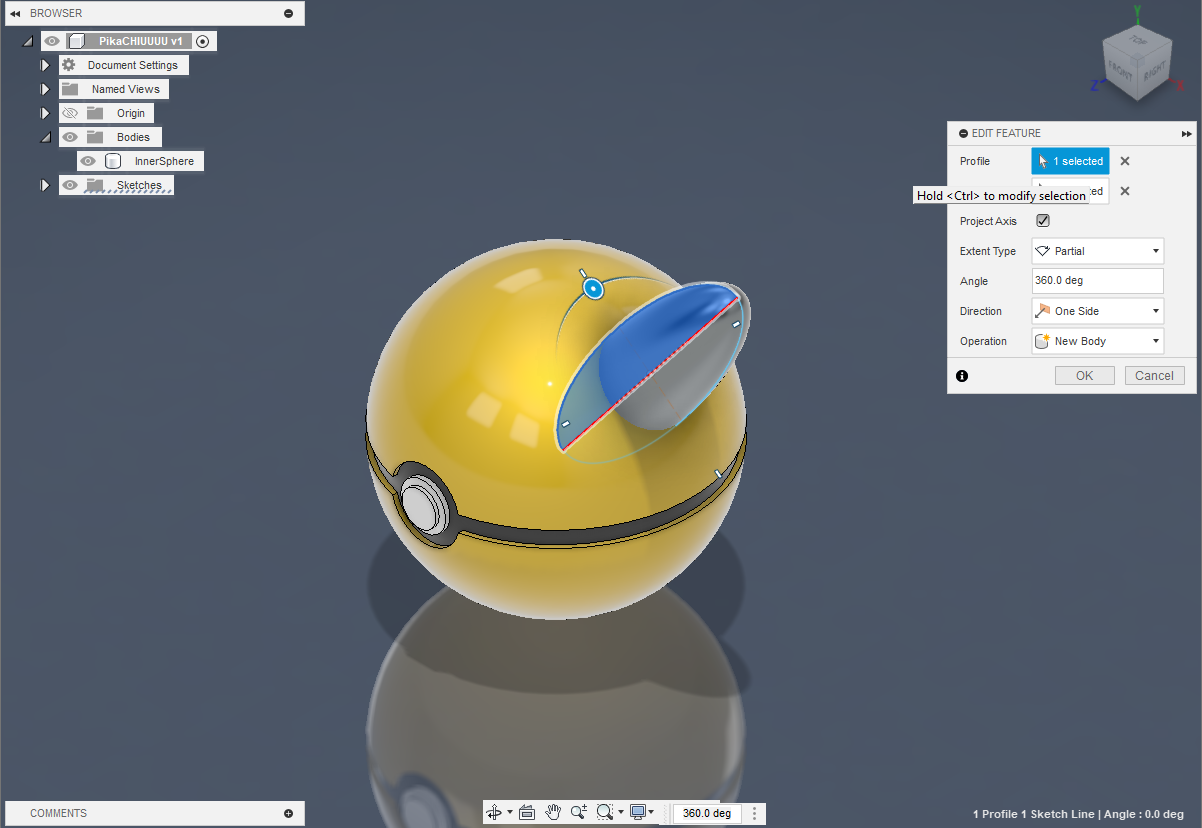Hide the Bodies folder
Image resolution: width=1202 pixels, height=828 pixels.
pos(70,137)
